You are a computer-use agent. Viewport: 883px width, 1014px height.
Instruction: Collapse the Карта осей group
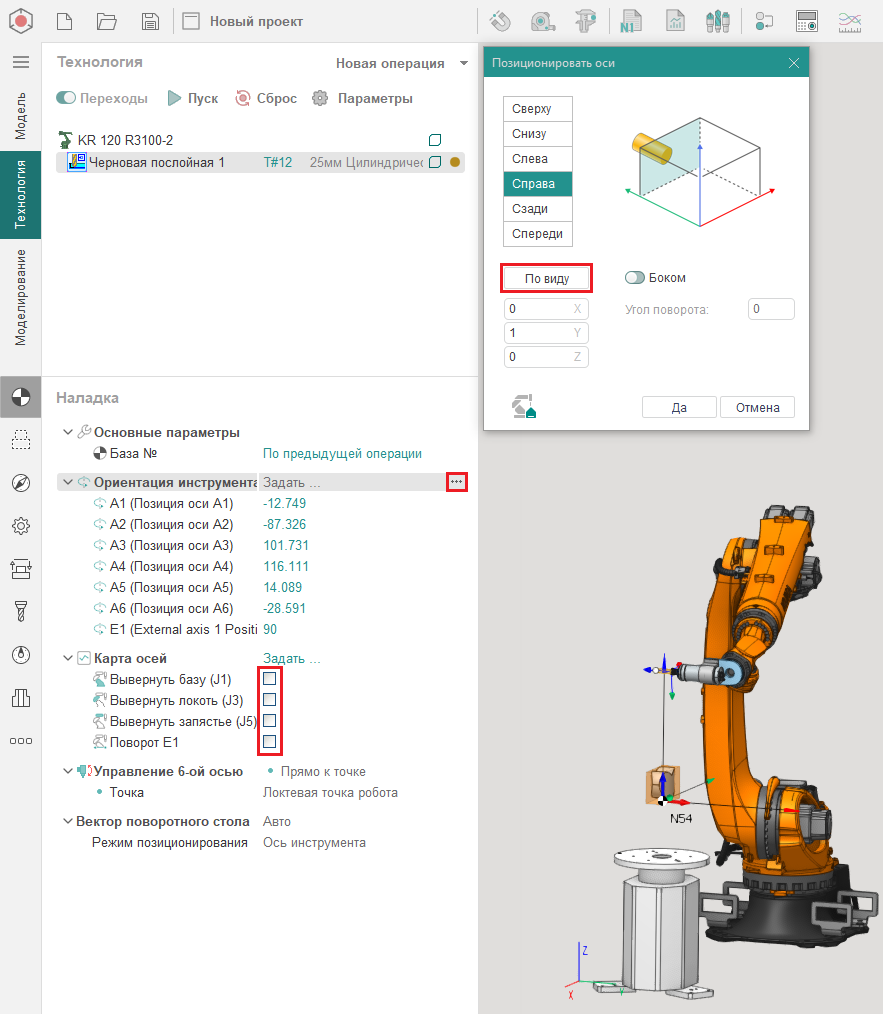coord(67,658)
